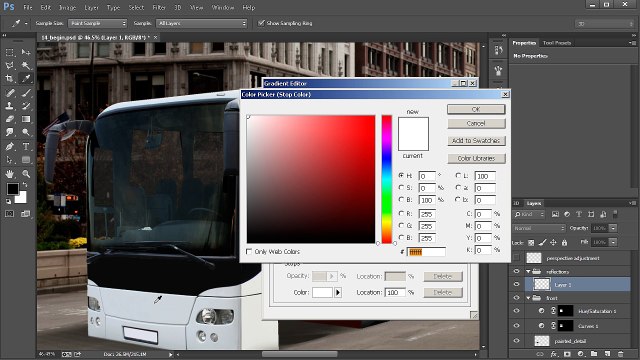The width and height of the screenshot is (640, 360).
Task: Select the Pen tool
Action: [x=9, y=146]
